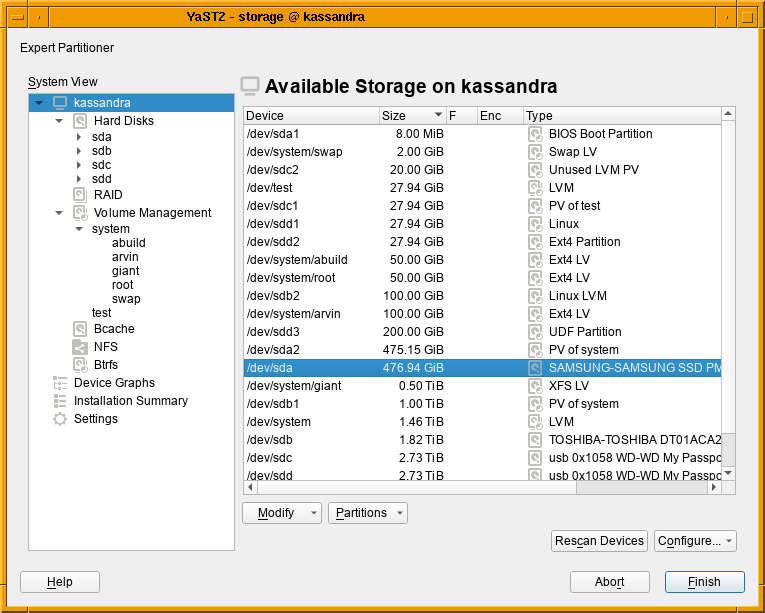Open the Partitions dropdown menu
Screen dimensions: 765x613
click(x=367, y=513)
